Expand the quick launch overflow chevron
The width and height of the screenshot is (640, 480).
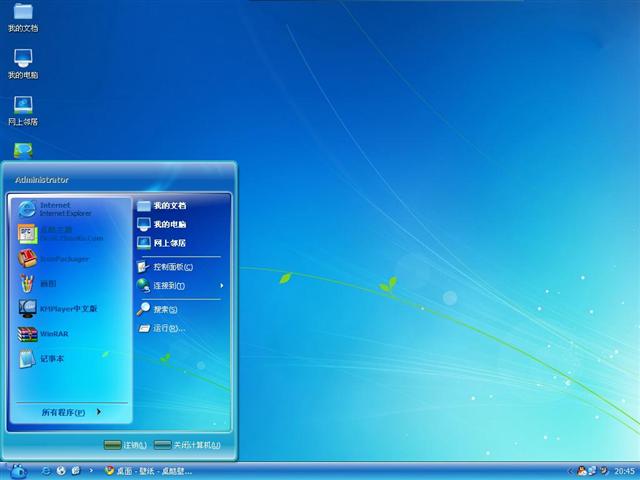tap(91, 471)
